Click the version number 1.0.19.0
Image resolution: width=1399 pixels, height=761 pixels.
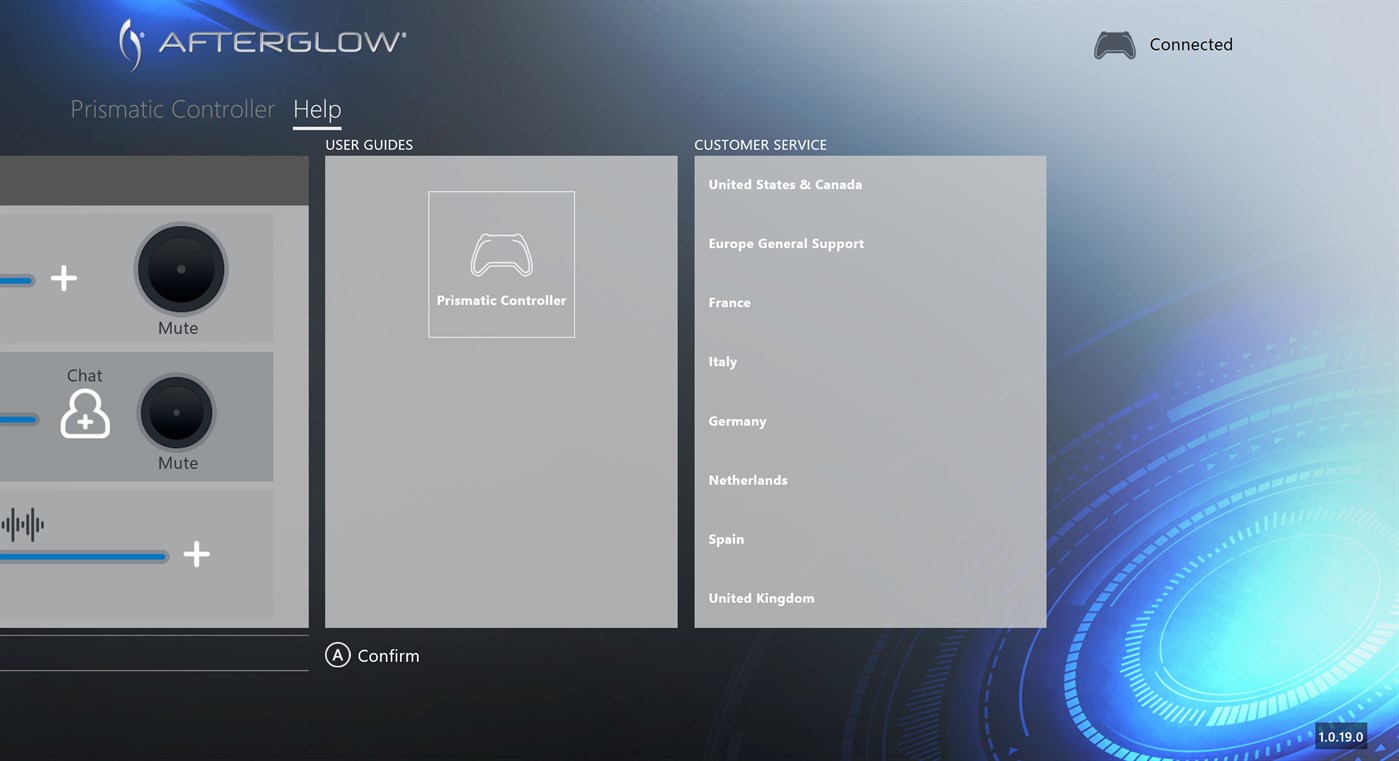[x=1341, y=736]
